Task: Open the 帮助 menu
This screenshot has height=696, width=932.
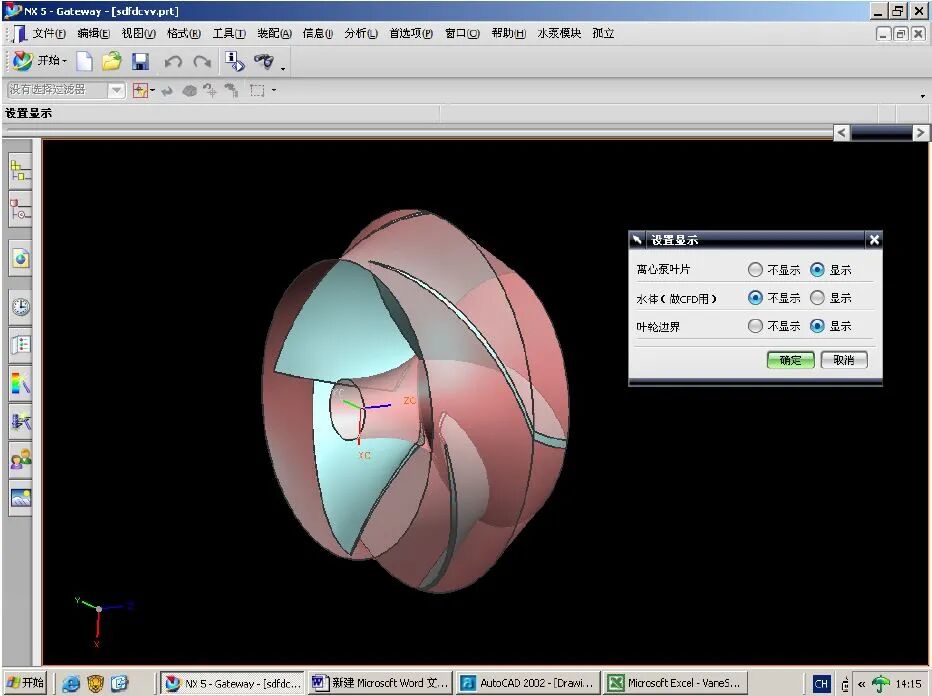Action: coord(508,33)
